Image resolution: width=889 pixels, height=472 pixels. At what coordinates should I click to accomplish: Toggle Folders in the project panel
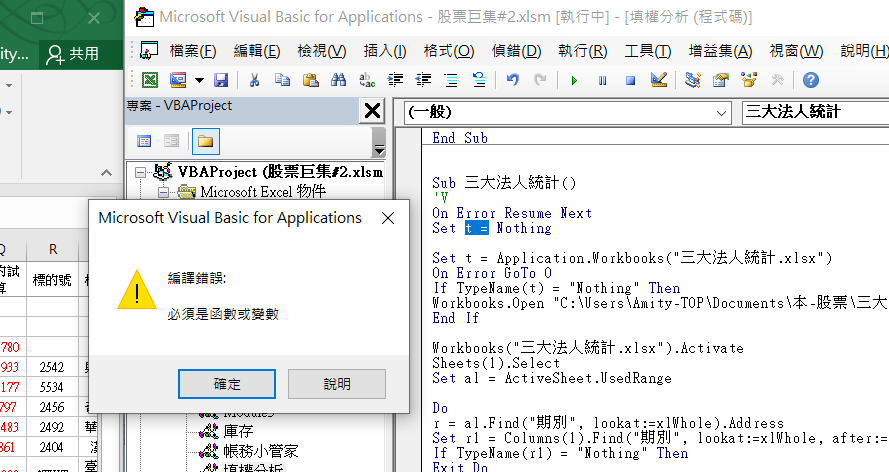tap(205, 141)
